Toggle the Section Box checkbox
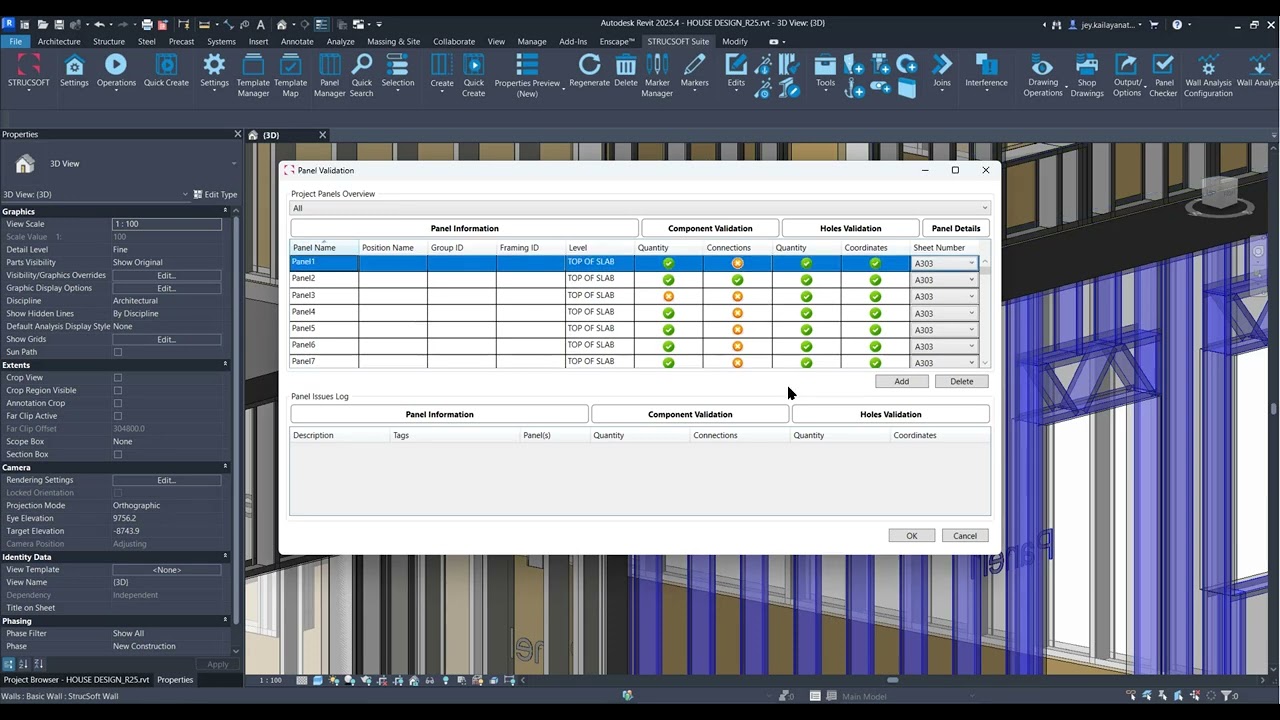Image resolution: width=1280 pixels, height=720 pixels. click(x=117, y=454)
